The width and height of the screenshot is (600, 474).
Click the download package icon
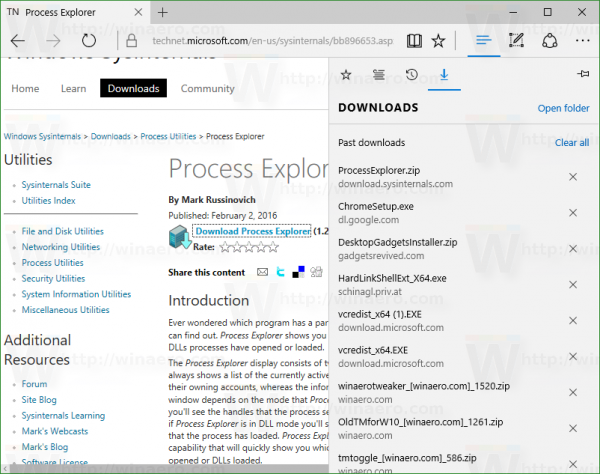point(180,237)
